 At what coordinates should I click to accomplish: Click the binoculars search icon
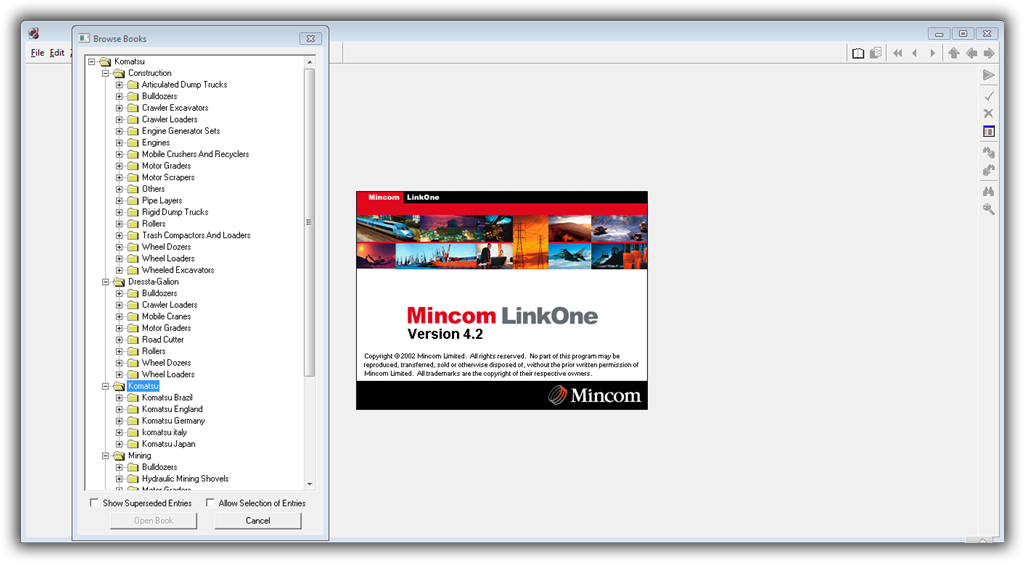pos(989,191)
